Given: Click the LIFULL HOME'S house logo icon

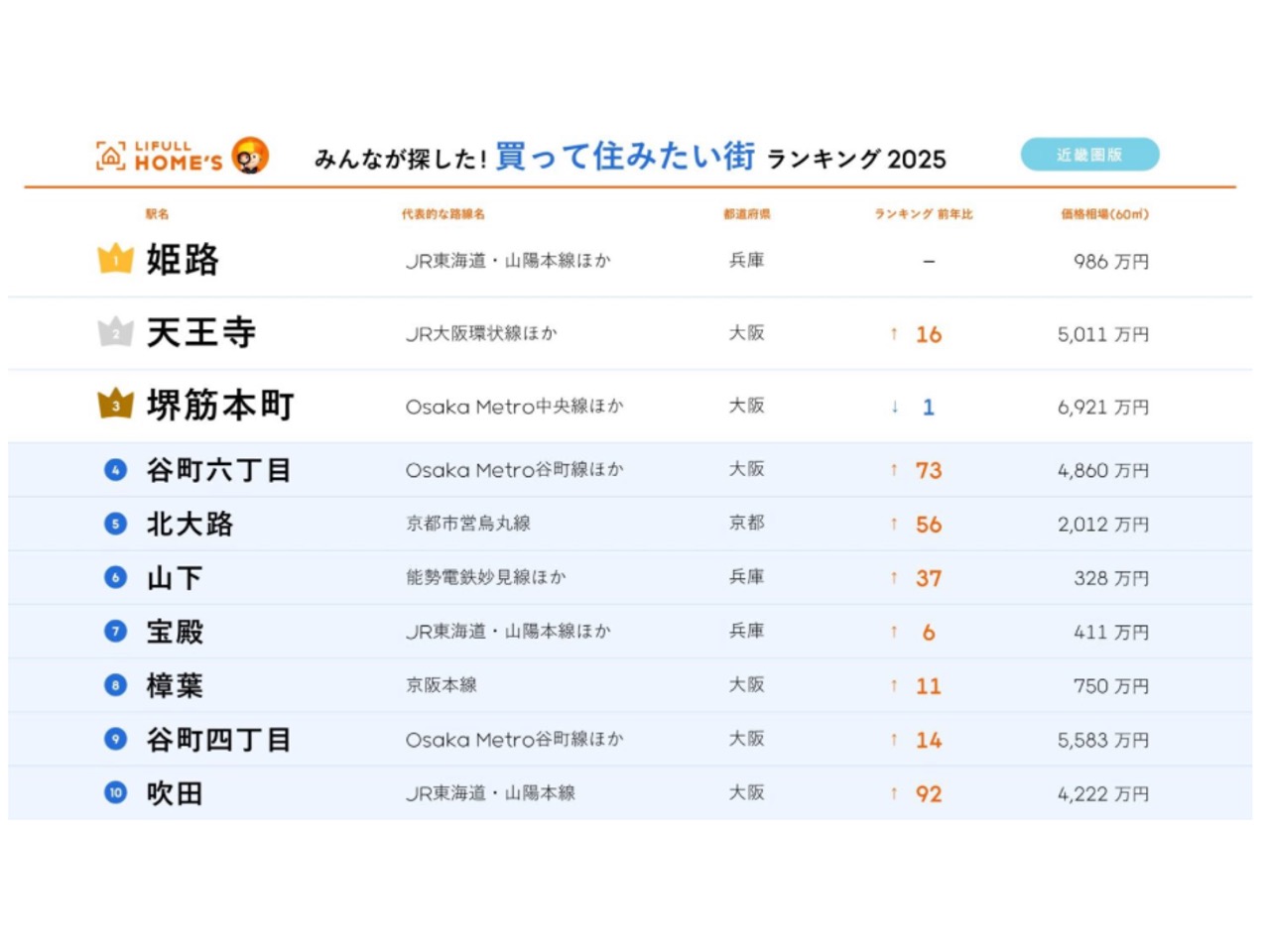Looking at the screenshot, I should (110, 156).
